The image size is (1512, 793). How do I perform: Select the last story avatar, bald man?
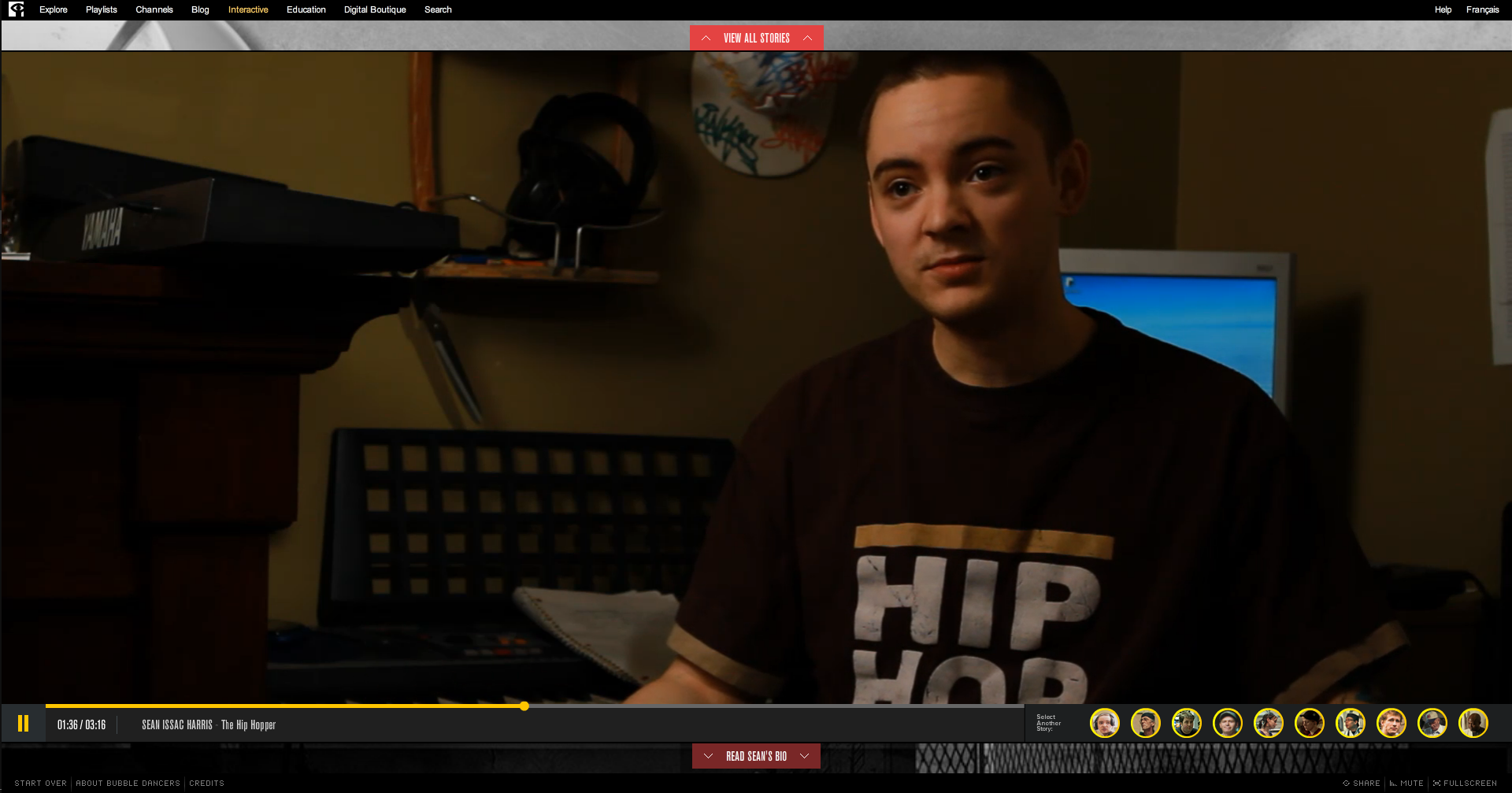tap(1473, 723)
